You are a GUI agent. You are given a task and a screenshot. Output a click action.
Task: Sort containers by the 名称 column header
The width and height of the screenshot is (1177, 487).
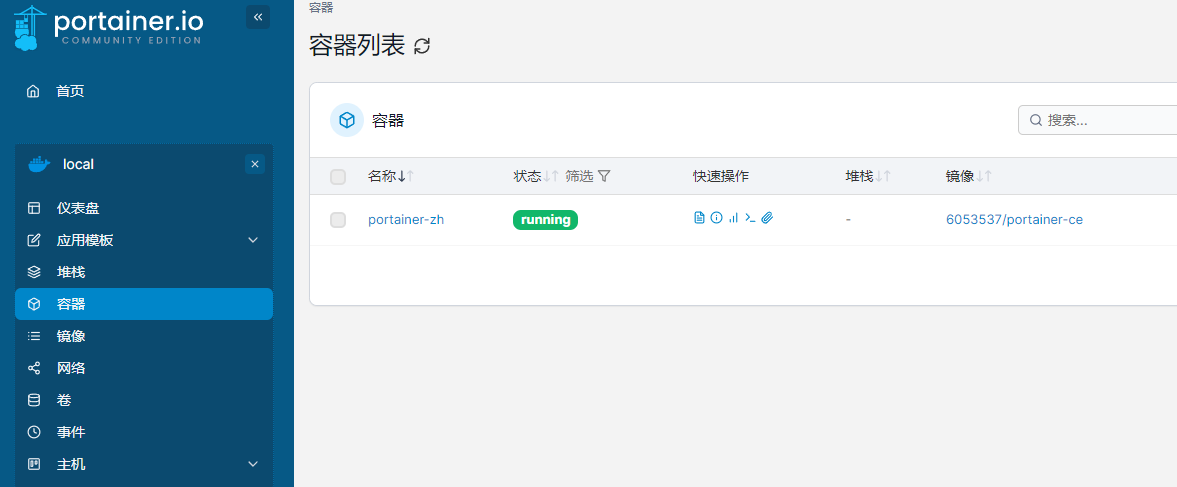point(382,176)
